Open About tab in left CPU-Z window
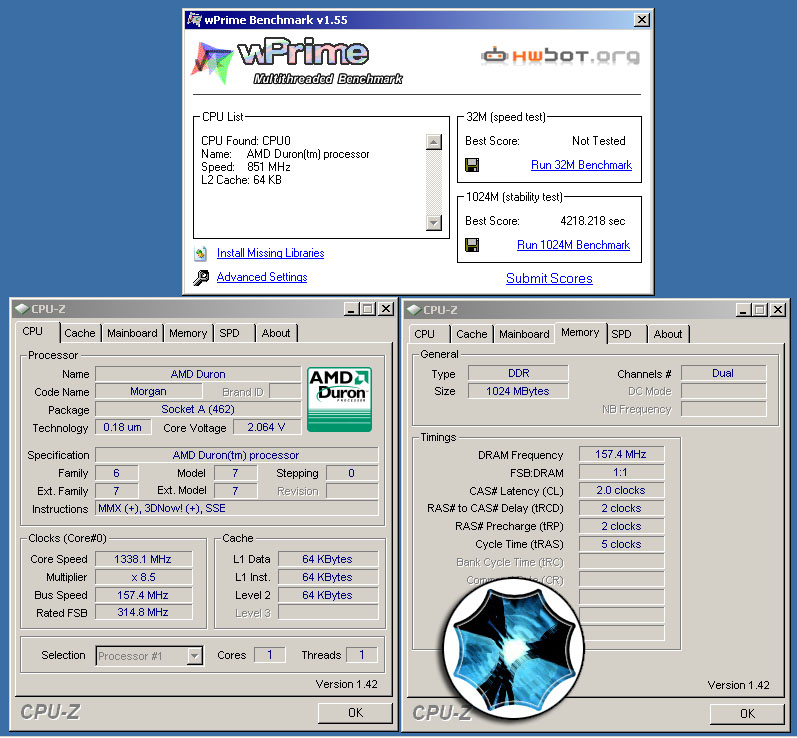This screenshot has width=797, height=738. (x=276, y=333)
